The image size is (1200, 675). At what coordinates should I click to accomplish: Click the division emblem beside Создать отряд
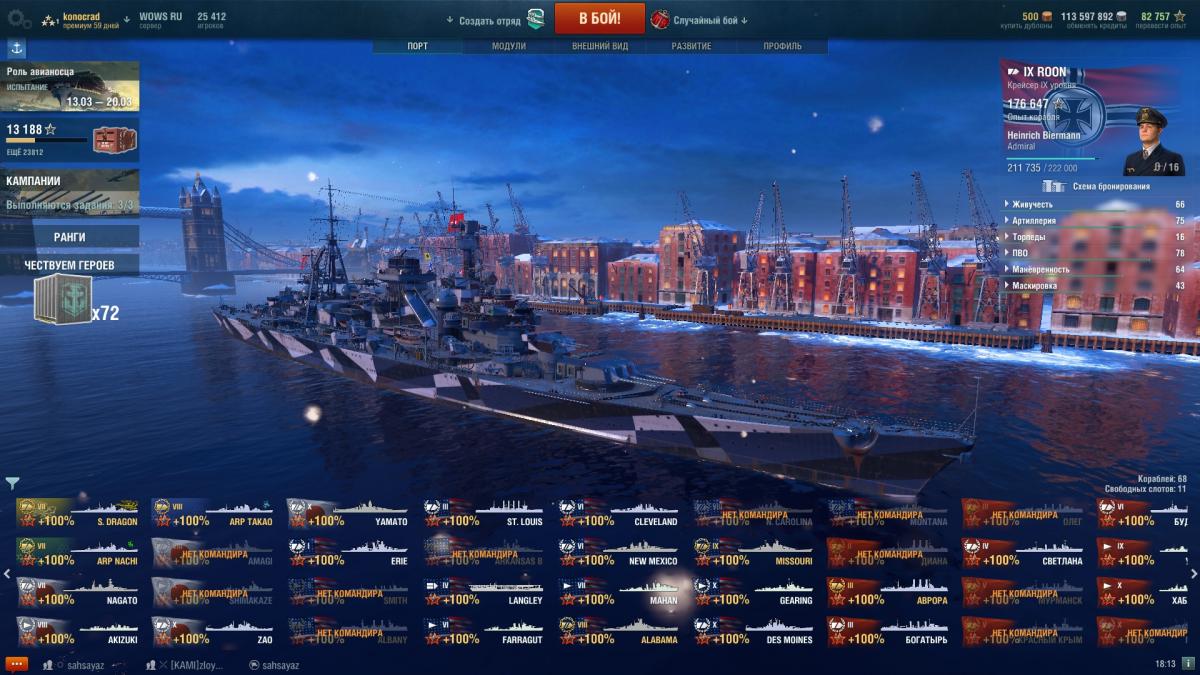coord(536,19)
